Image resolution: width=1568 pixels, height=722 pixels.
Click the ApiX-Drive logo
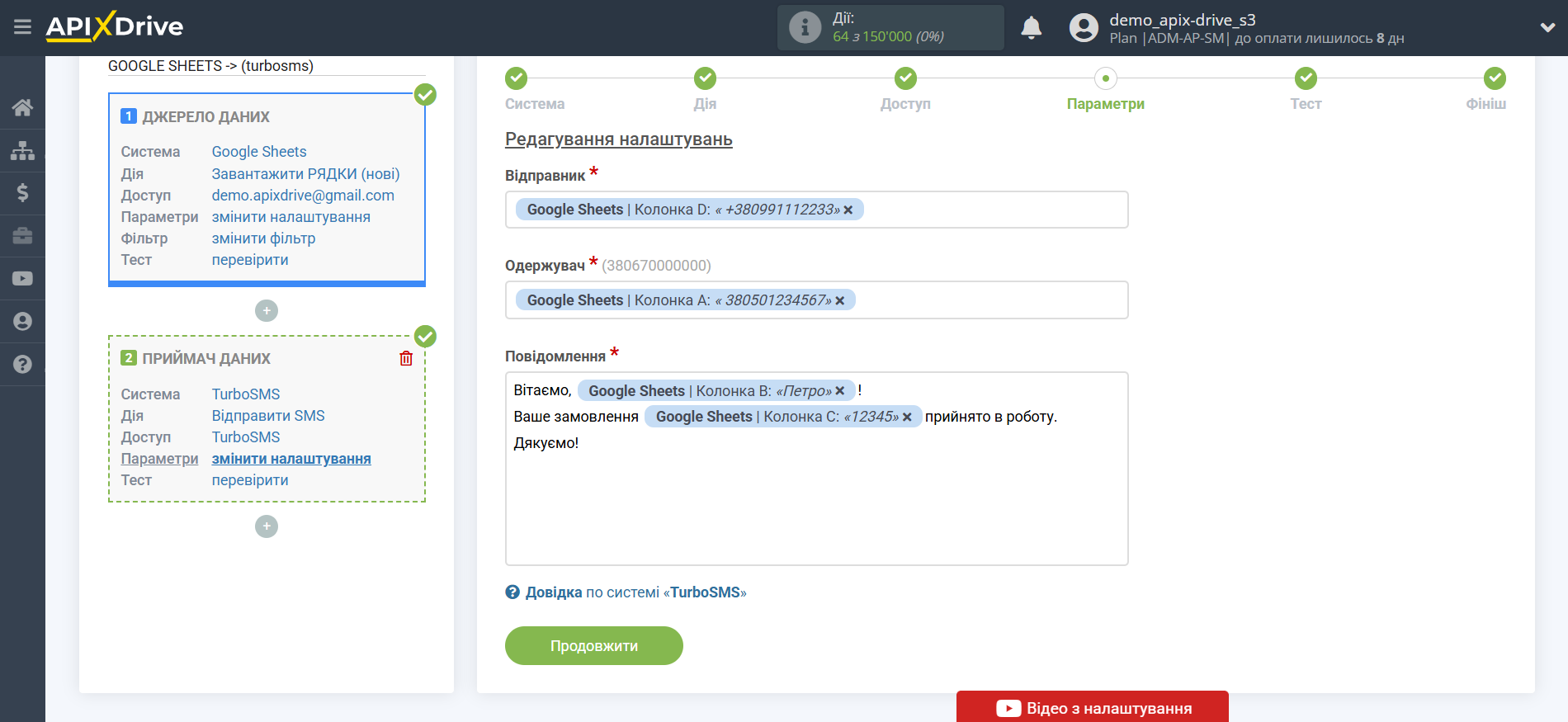coord(115,26)
